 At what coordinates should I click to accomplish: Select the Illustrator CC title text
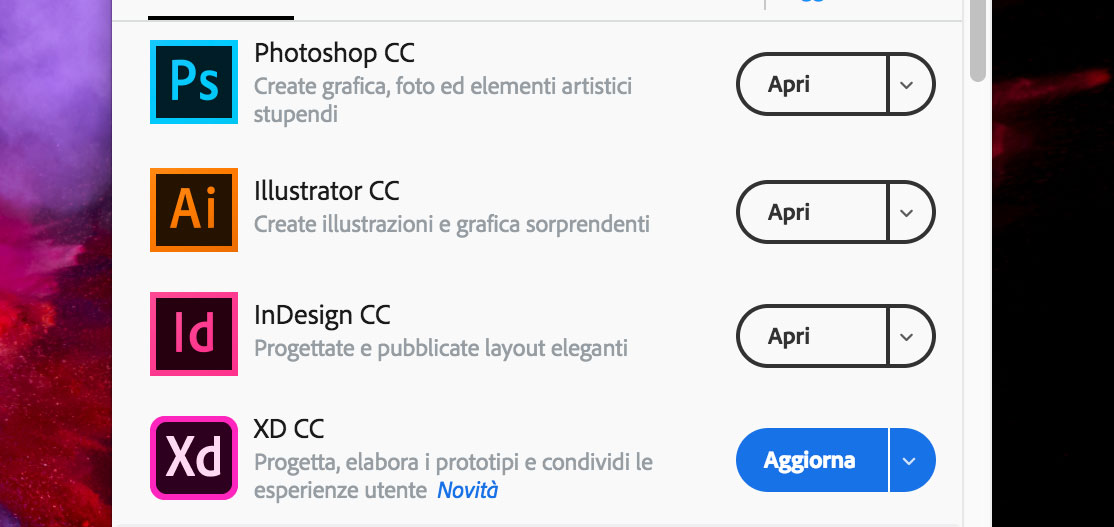[327, 190]
